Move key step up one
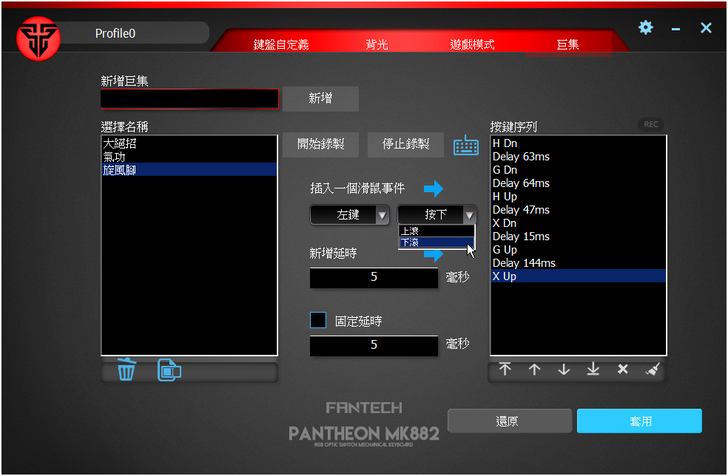The width and height of the screenshot is (728, 476). click(534, 369)
